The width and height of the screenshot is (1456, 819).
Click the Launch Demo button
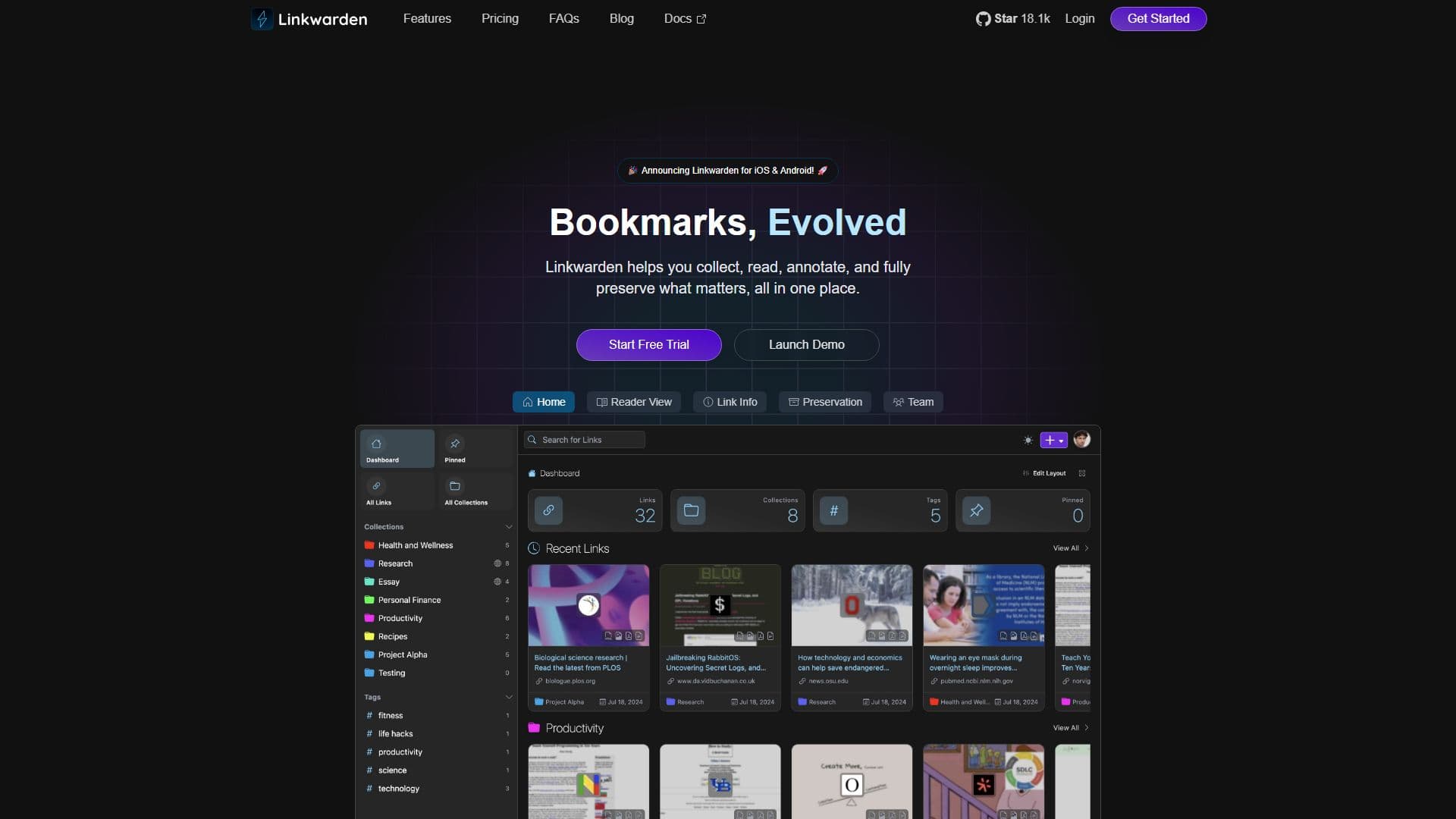pyautogui.click(x=807, y=345)
